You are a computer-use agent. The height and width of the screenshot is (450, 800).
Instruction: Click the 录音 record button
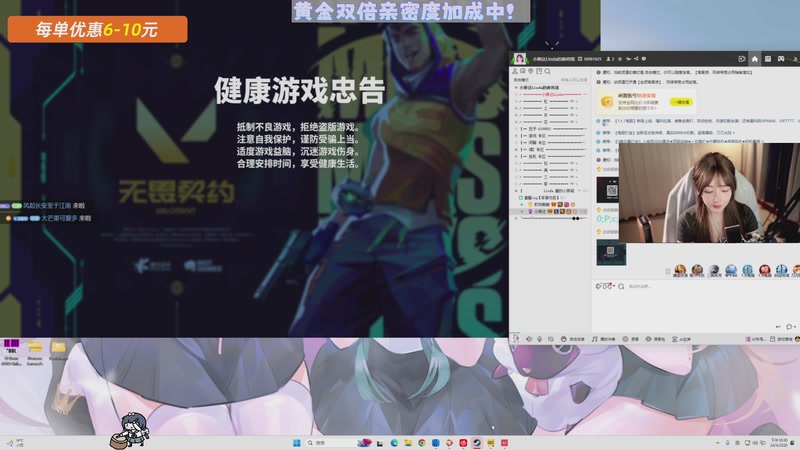631,339
